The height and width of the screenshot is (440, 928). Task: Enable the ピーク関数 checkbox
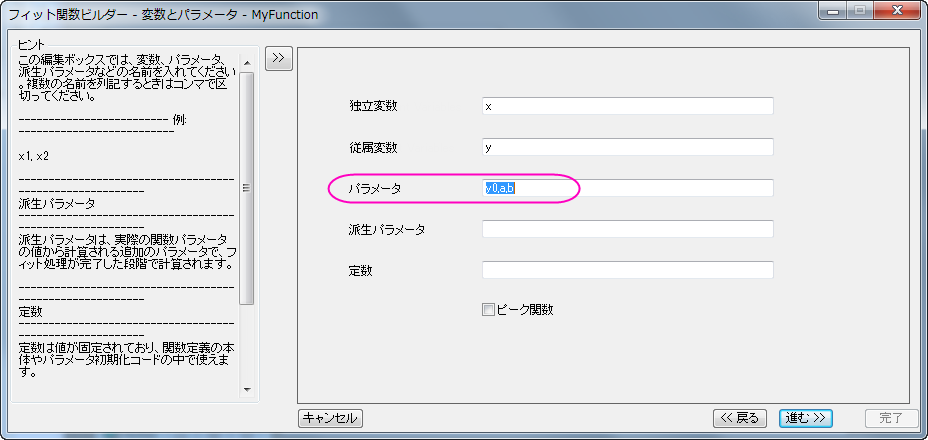tap(488, 310)
